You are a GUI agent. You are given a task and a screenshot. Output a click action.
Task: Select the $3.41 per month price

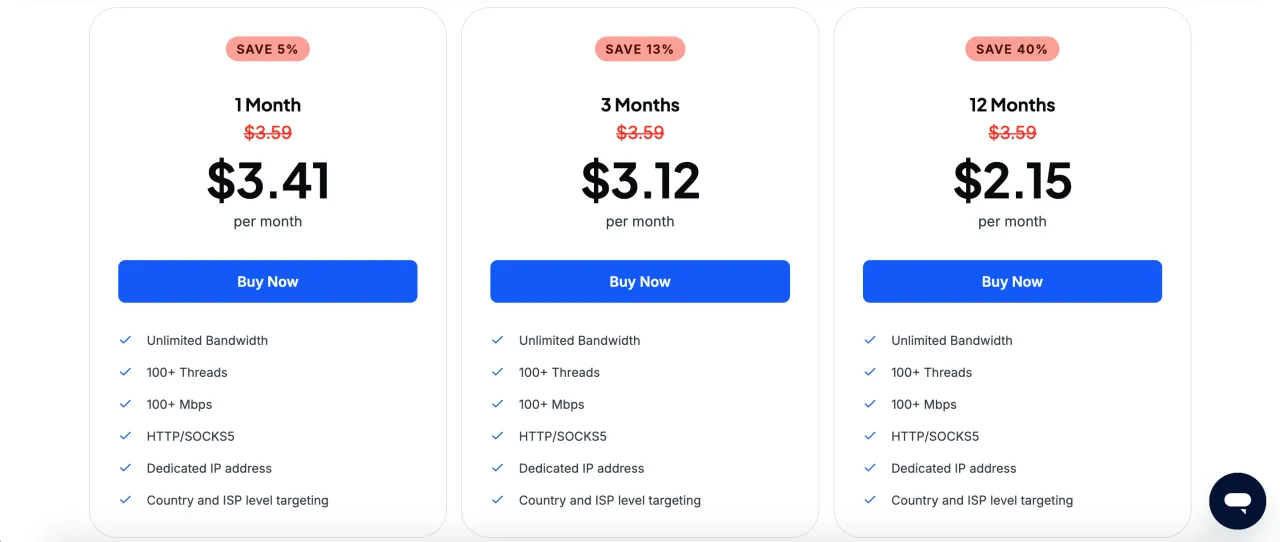268,181
